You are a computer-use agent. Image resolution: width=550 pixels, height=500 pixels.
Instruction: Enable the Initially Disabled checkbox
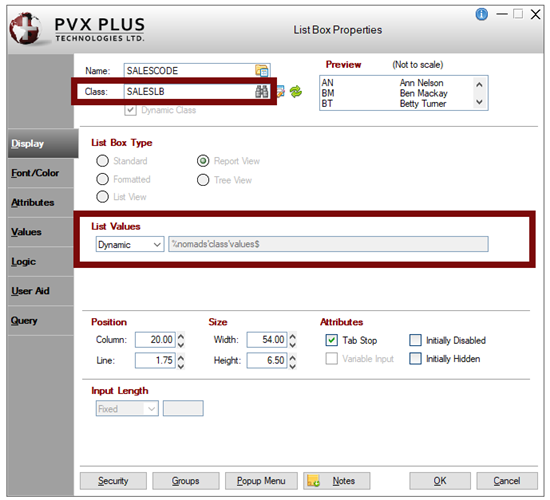click(415, 340)
